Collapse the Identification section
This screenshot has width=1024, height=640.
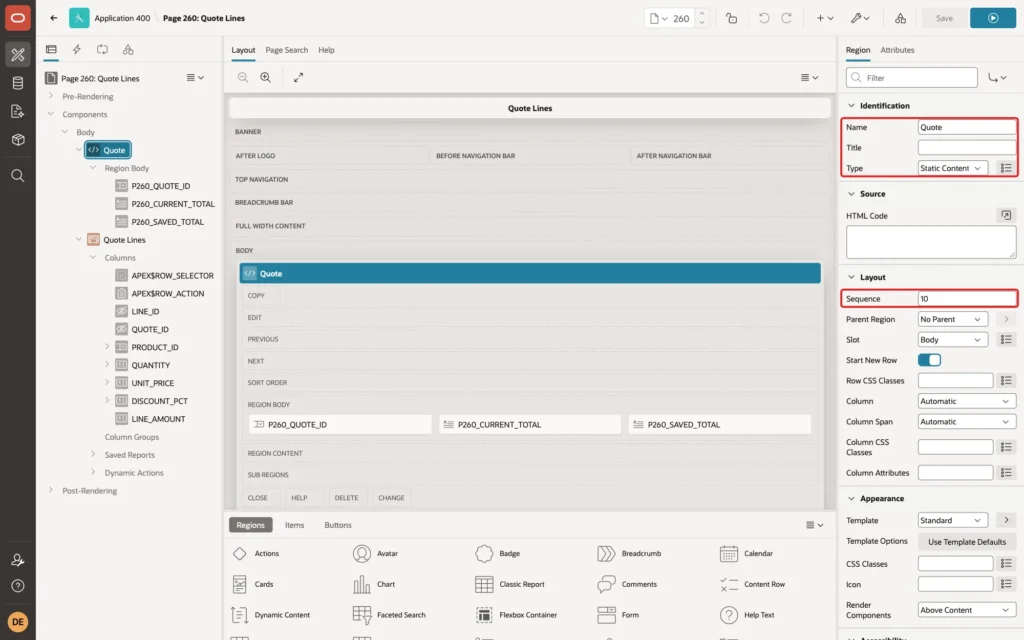[x=851, y=105]
